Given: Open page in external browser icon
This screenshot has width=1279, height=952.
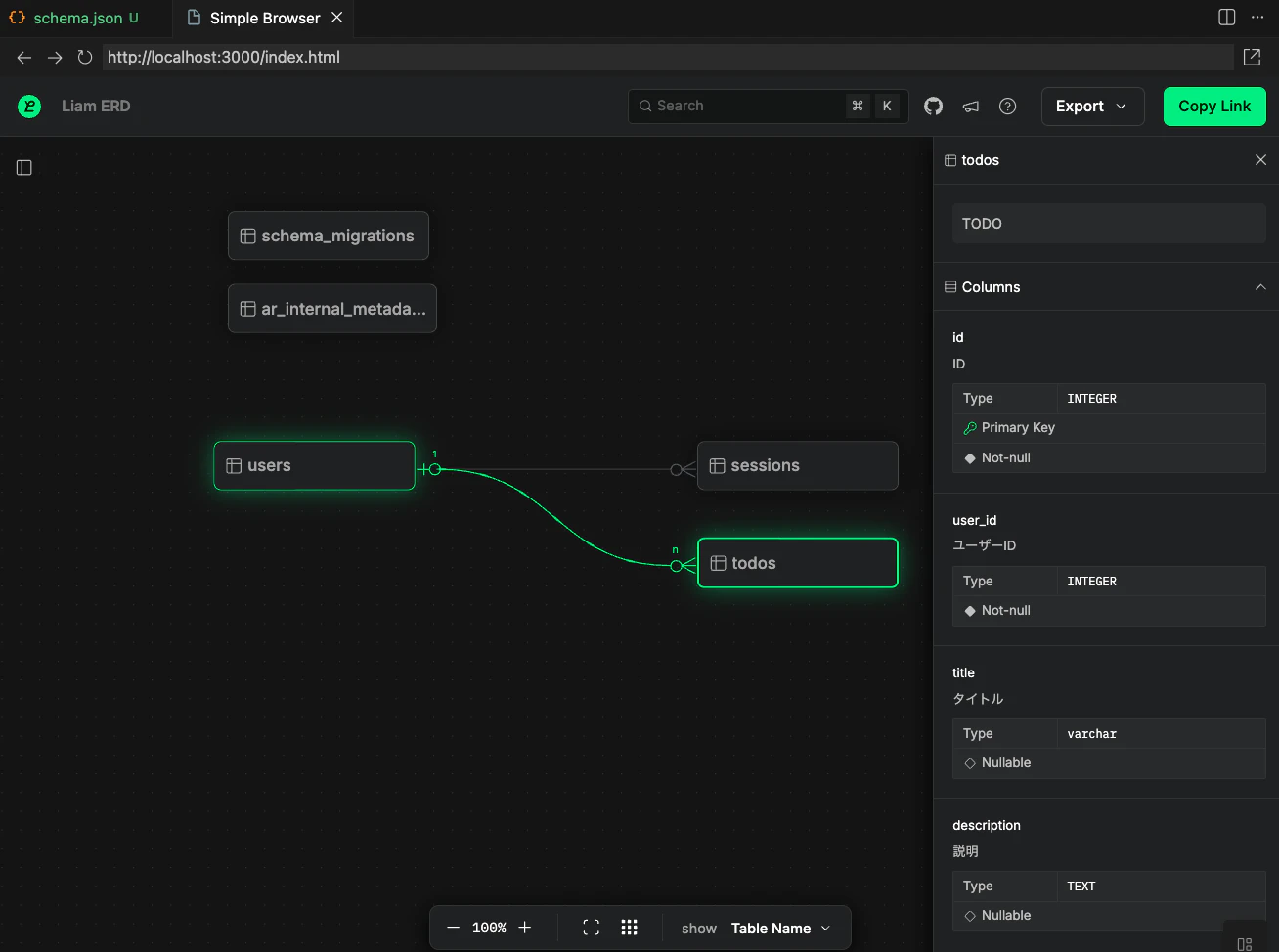Looking at the screenshot, I should pos(1252,57).
